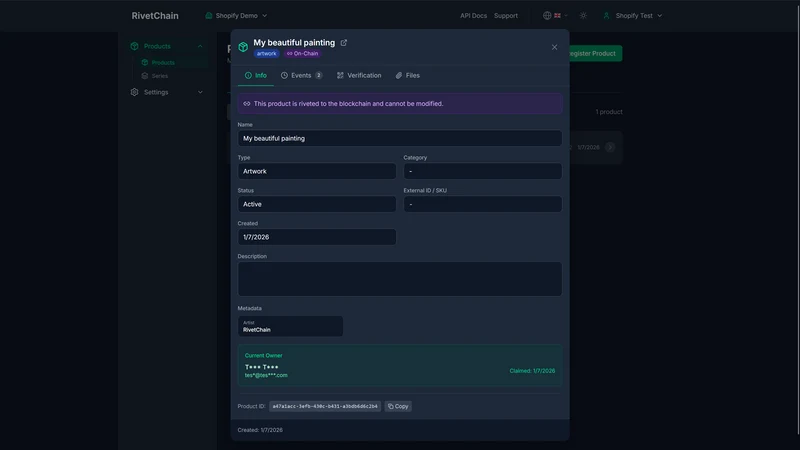Open the Support link

506,16
